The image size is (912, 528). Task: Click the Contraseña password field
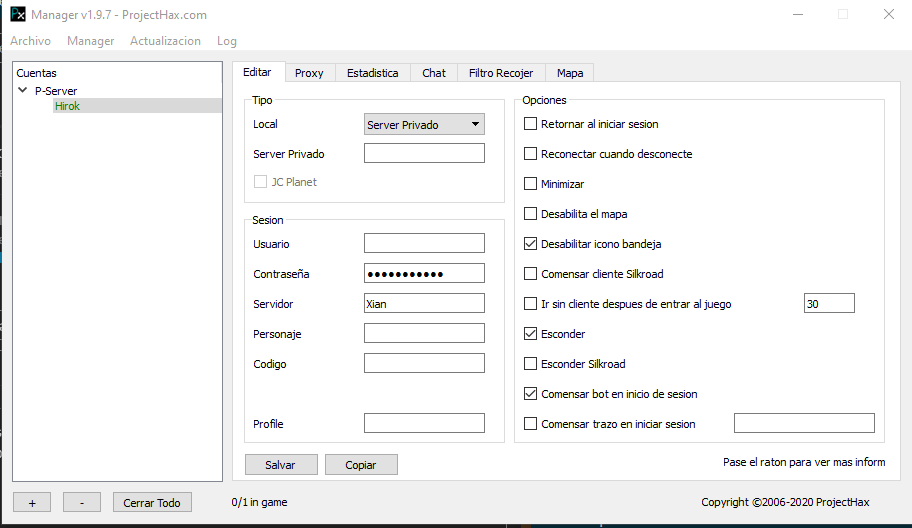pos(424,274)
